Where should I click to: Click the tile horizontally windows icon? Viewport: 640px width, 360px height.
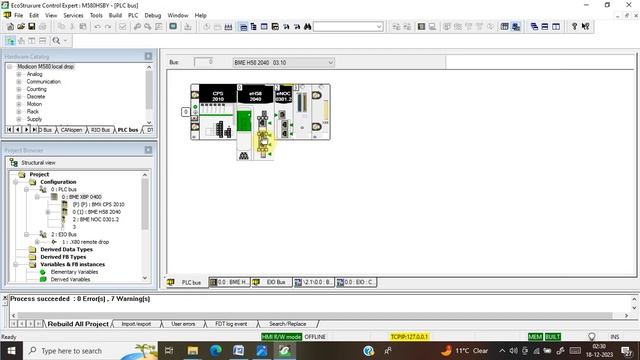click(x=545, y=27)
